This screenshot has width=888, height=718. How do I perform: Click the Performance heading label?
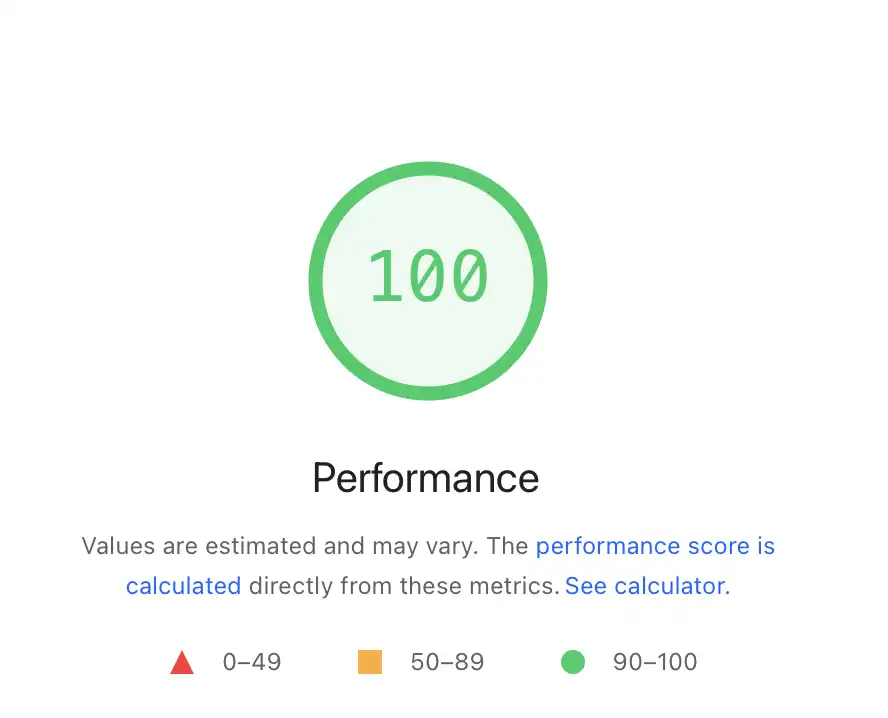(x=426, y=478)
